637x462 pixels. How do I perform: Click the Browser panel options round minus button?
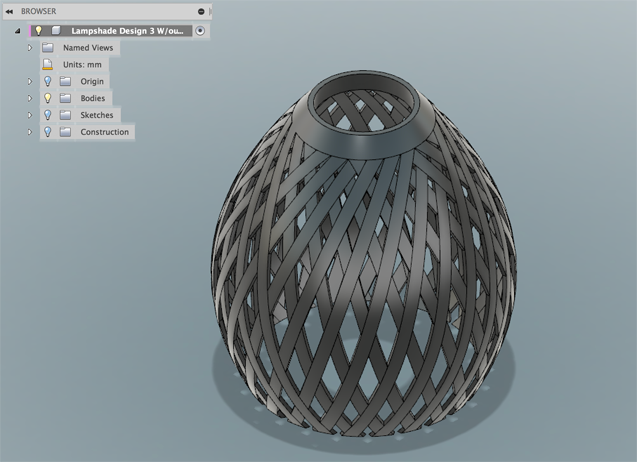[201, 11]
